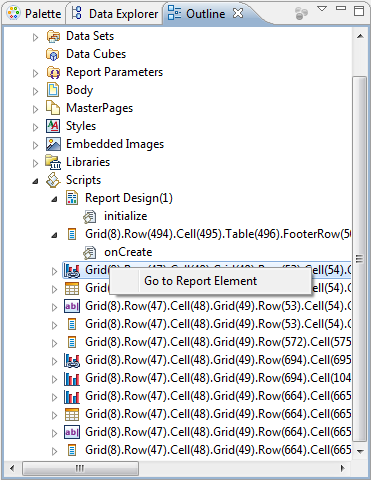Expand the Row(572).Cell(575 node

pyautogui.click(x=54, y=343)
